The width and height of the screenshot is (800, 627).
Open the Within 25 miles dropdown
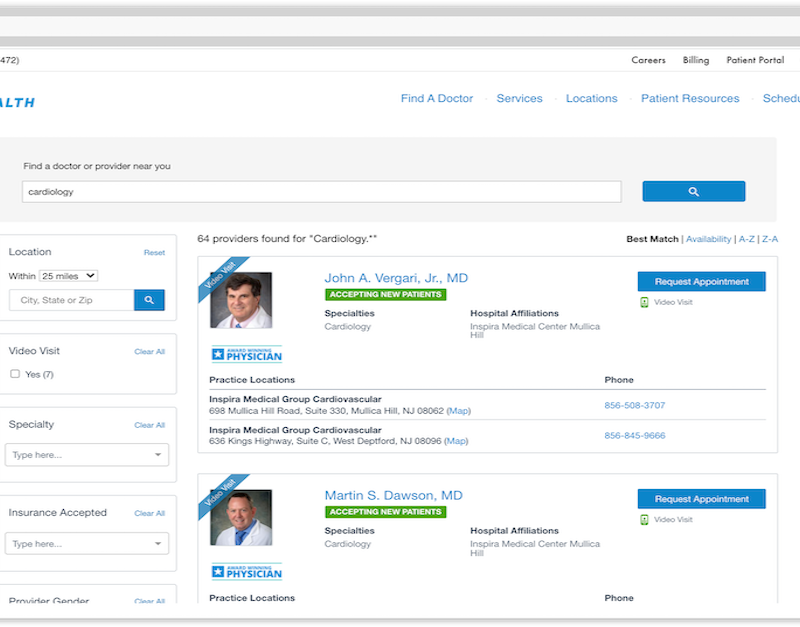click(68, 276)
